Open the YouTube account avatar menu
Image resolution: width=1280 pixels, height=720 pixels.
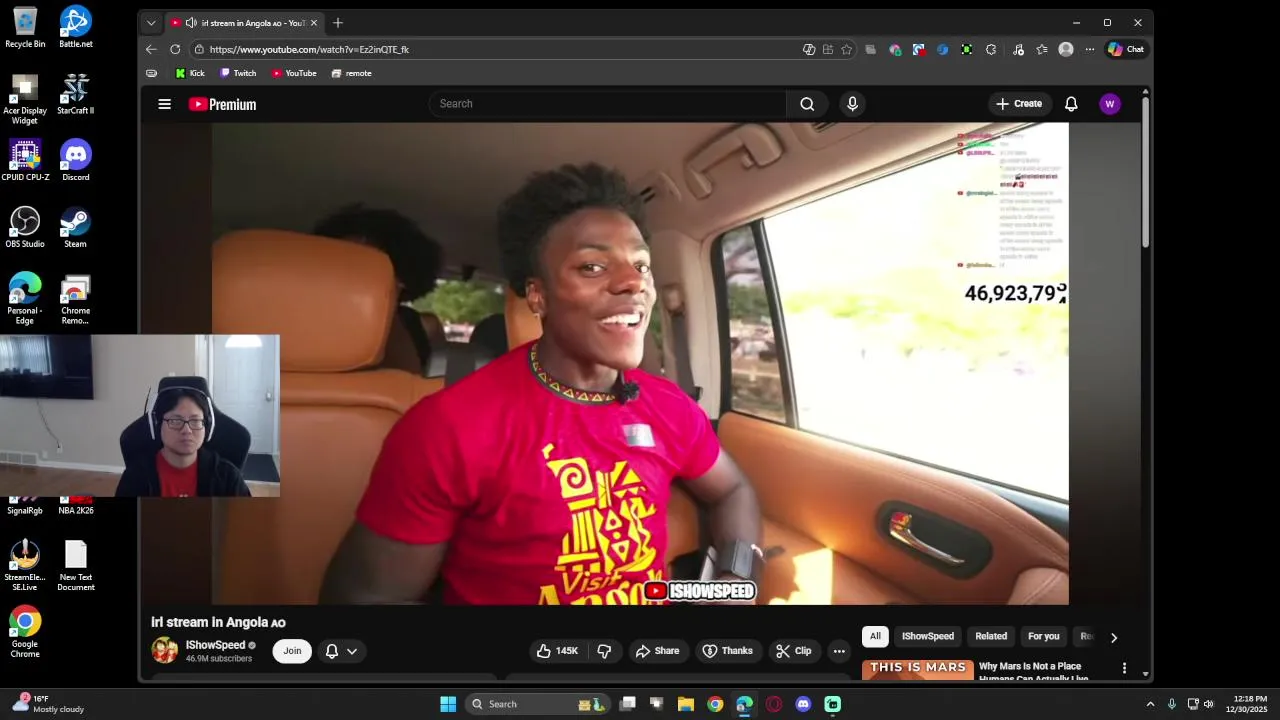pos(1109,104)
